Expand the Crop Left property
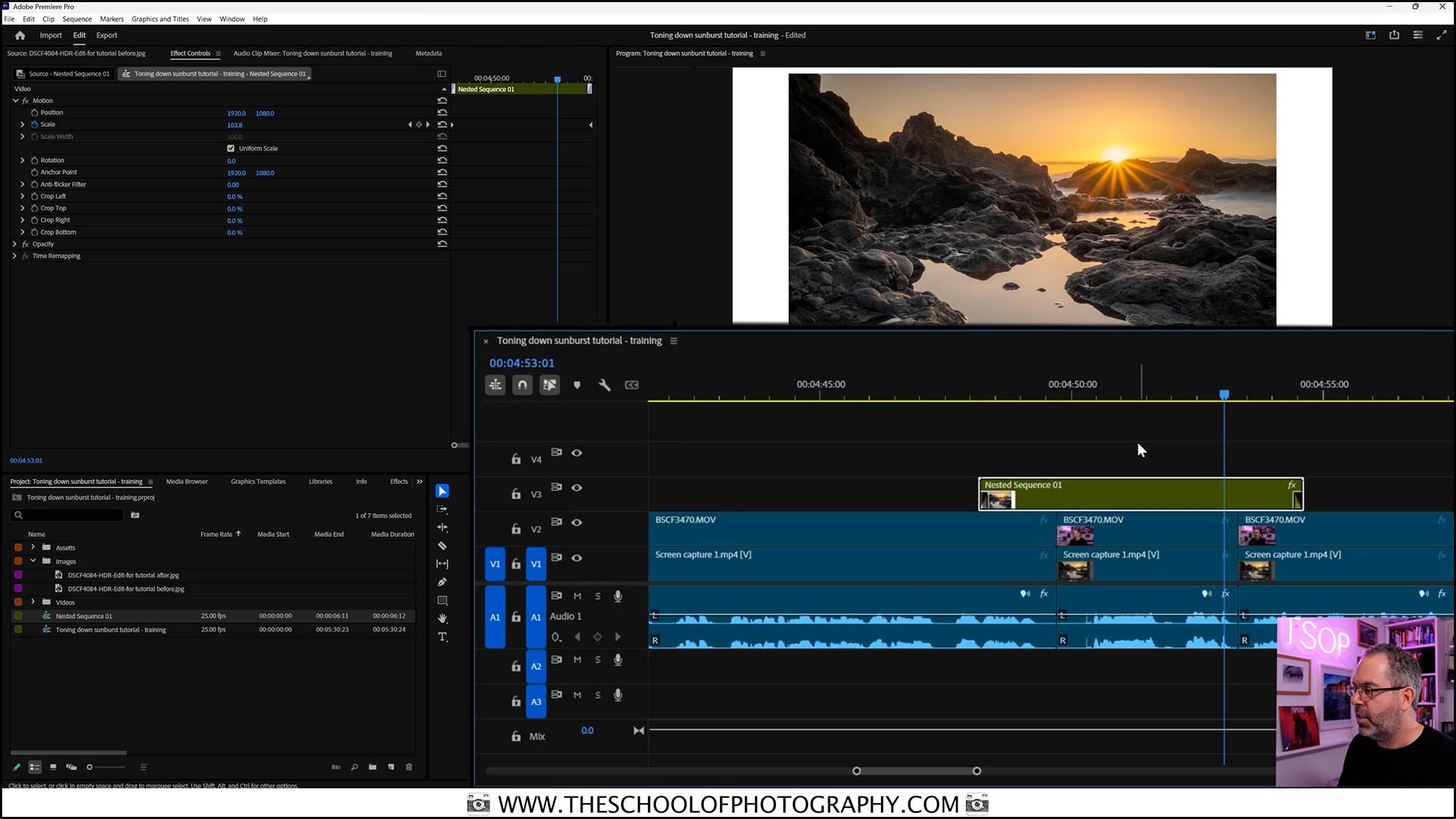The image size is (1456, 819). (x=22, y=197)
